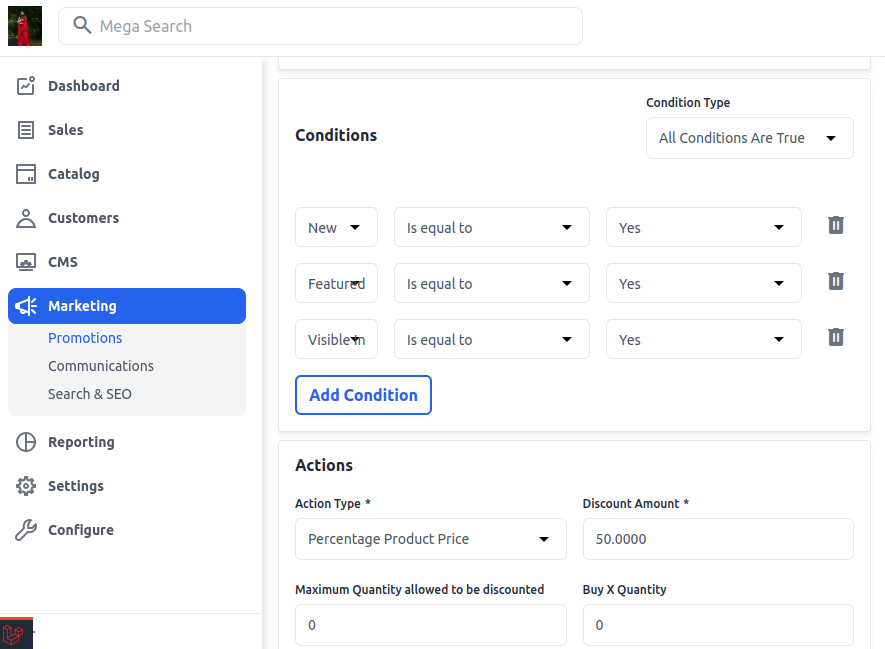Click the Configure wrench icon
The width and height of the screenshot is (885, 649).
coord(25,530)
